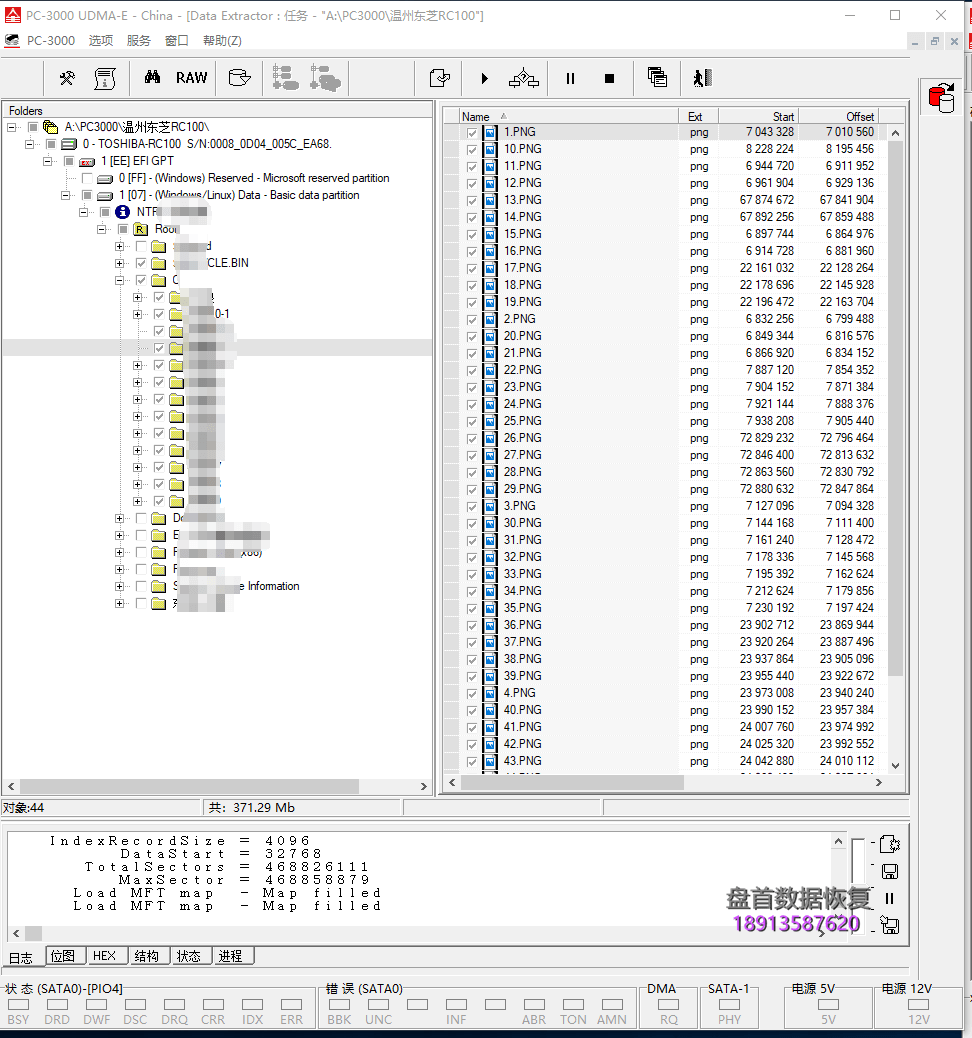
Task: Start RAW recovery from toolbar
Action: 191,77
